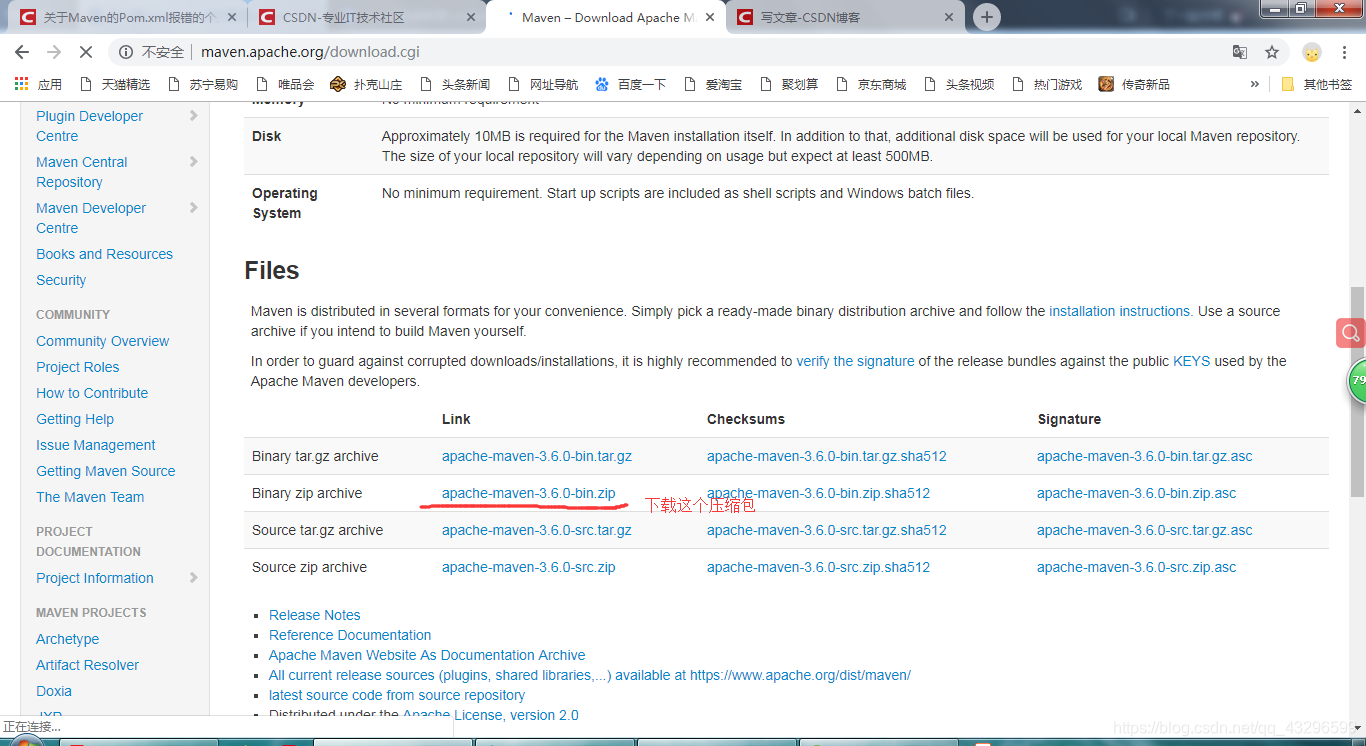Open Getting Maven Source page
This screenshot has height=746, width=1366.
[x=105, y=471]
